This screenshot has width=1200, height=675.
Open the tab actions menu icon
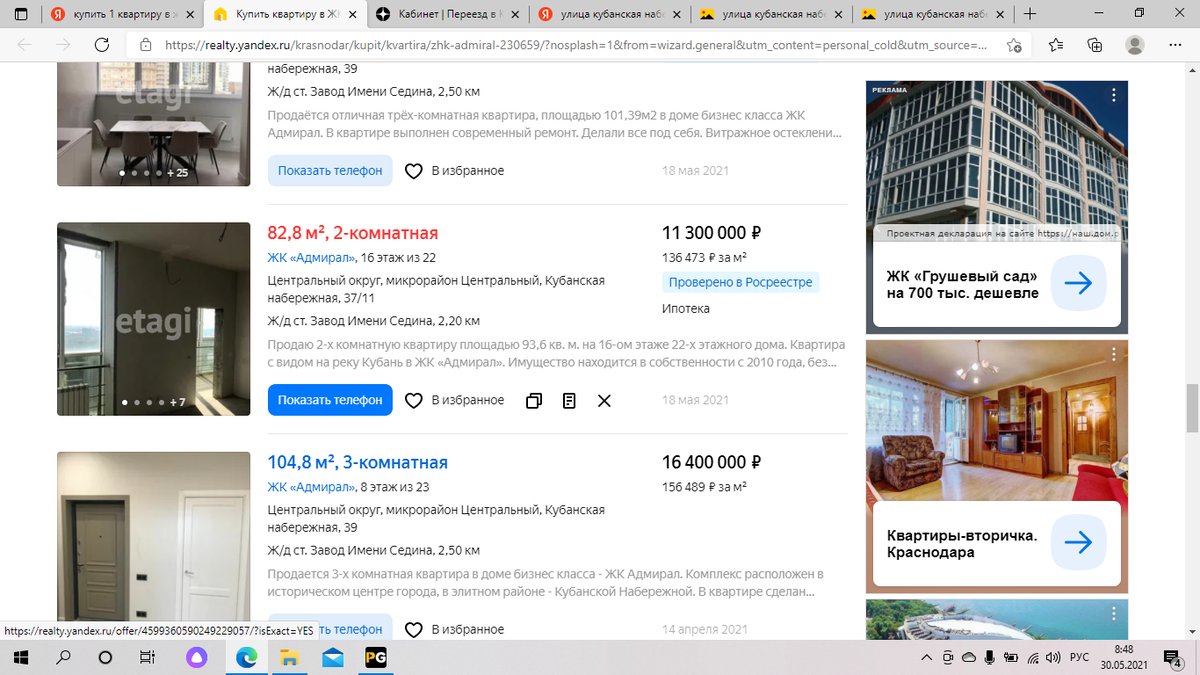pyautogui.click(x=21, y=14)
